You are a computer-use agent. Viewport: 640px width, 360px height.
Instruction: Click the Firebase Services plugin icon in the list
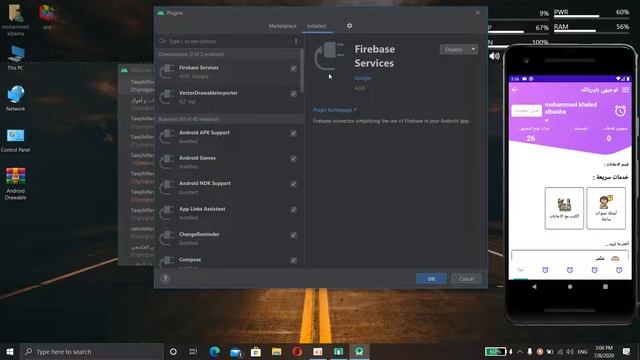[x=167, y=71]
